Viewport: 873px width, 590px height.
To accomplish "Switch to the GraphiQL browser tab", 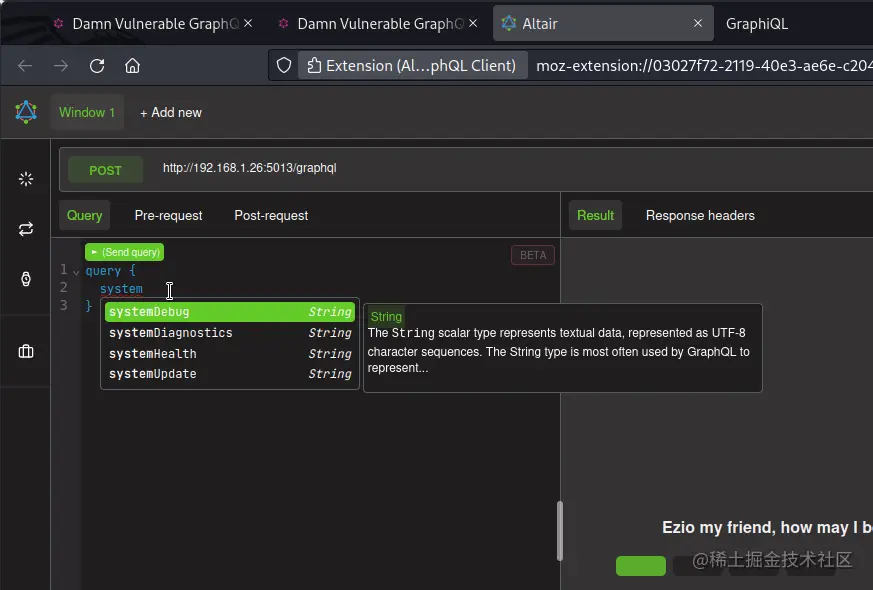I will (x=757, y=23).
